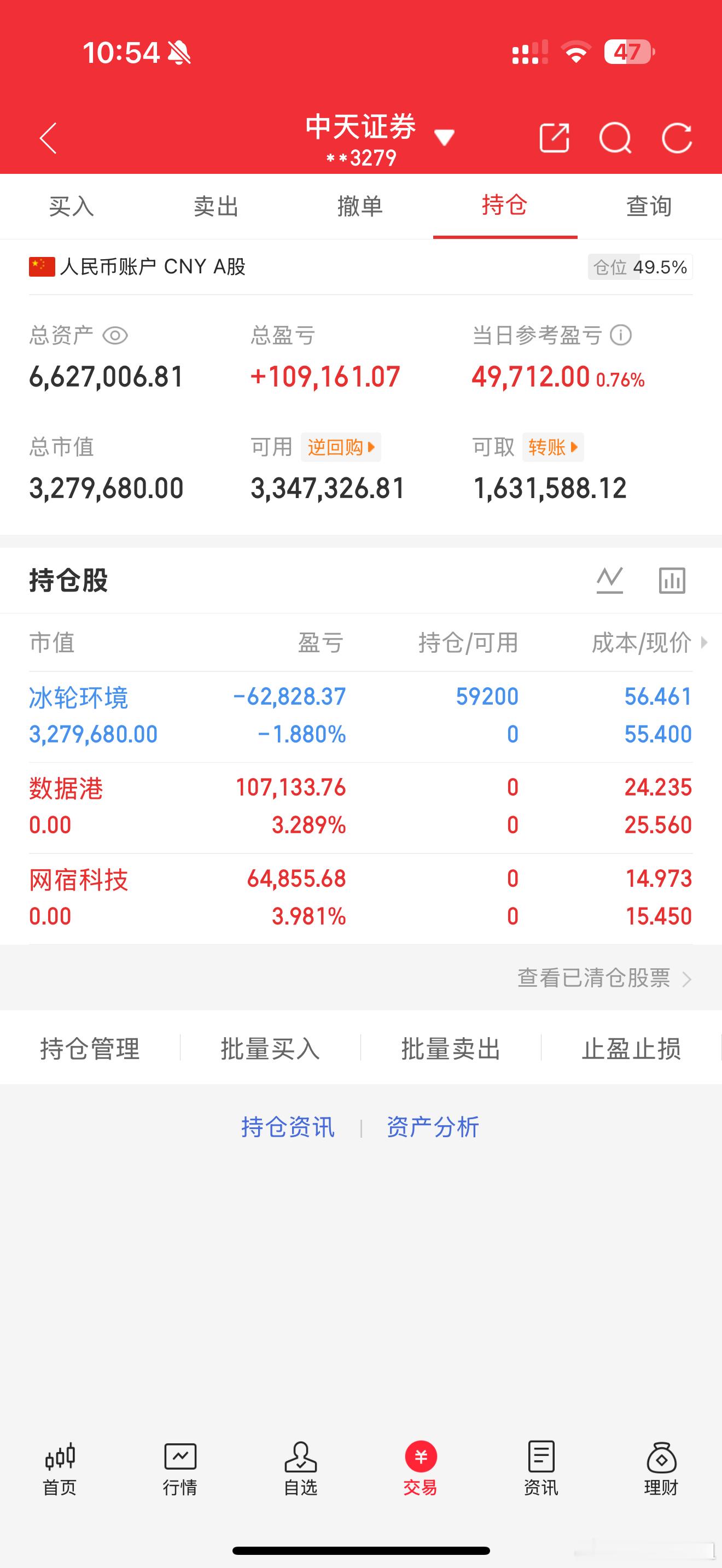722x1568 pixels.
Task: Switch to the 卖出 tab
Action: pyautogui.click(x=216, y=206)
